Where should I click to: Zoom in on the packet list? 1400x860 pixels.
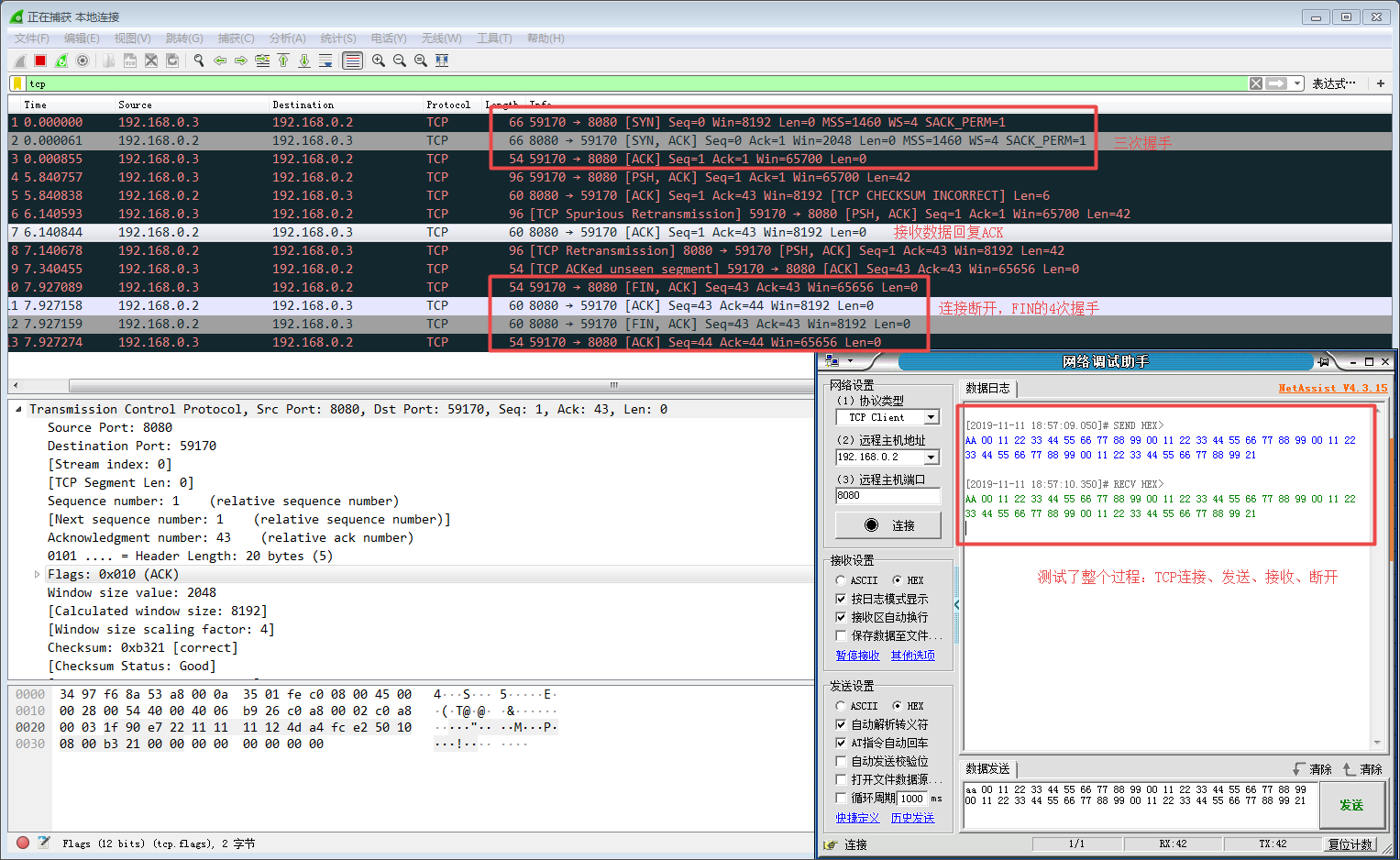pyautogui.click(x=379, y=60)
